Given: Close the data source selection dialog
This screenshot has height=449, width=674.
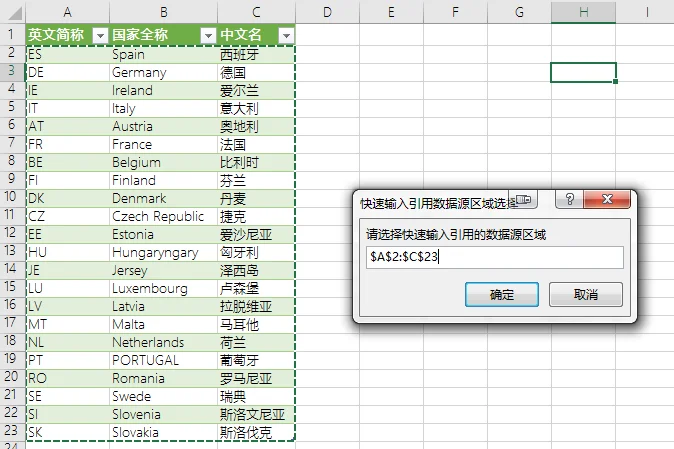Looking at the screenshot, I should 607,199.
